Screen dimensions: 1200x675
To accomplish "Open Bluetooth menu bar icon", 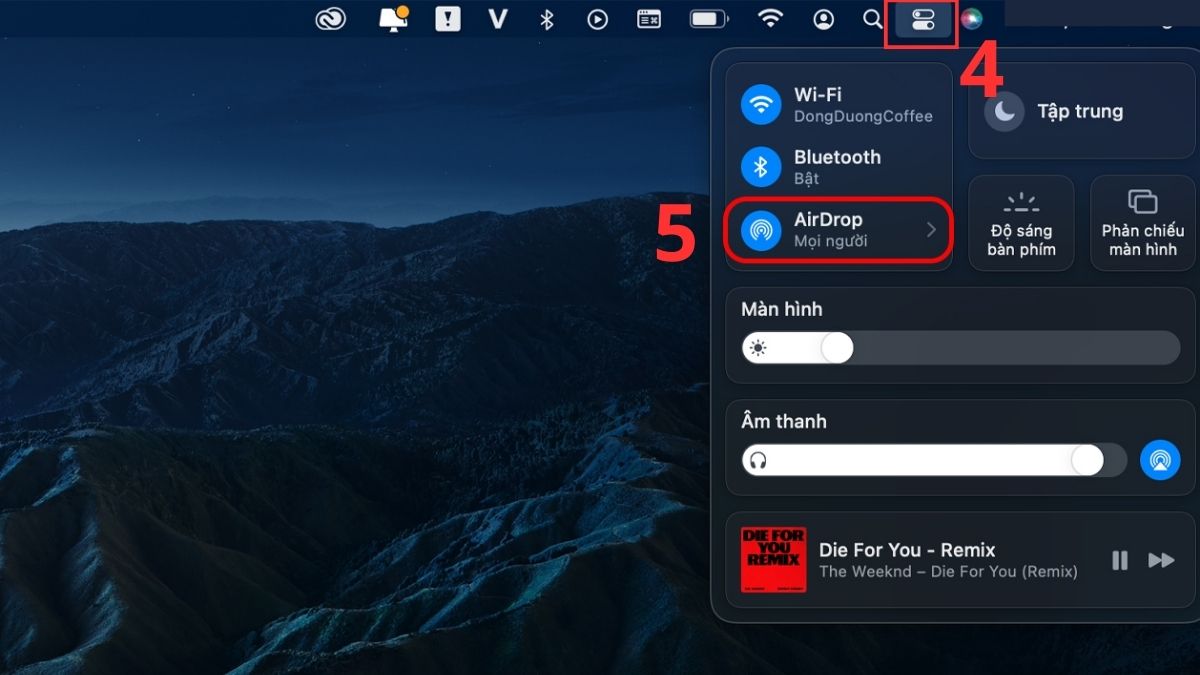I will click(x=546, y=19).
